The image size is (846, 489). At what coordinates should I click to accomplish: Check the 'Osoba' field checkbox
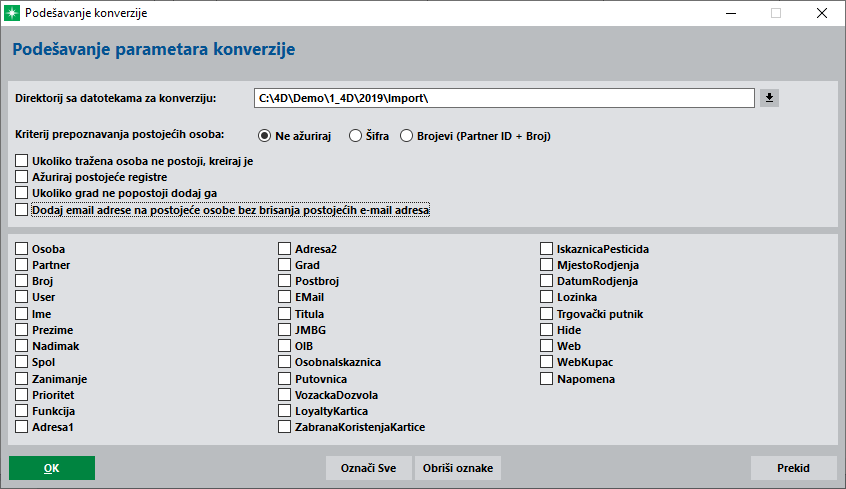(22, 248)
